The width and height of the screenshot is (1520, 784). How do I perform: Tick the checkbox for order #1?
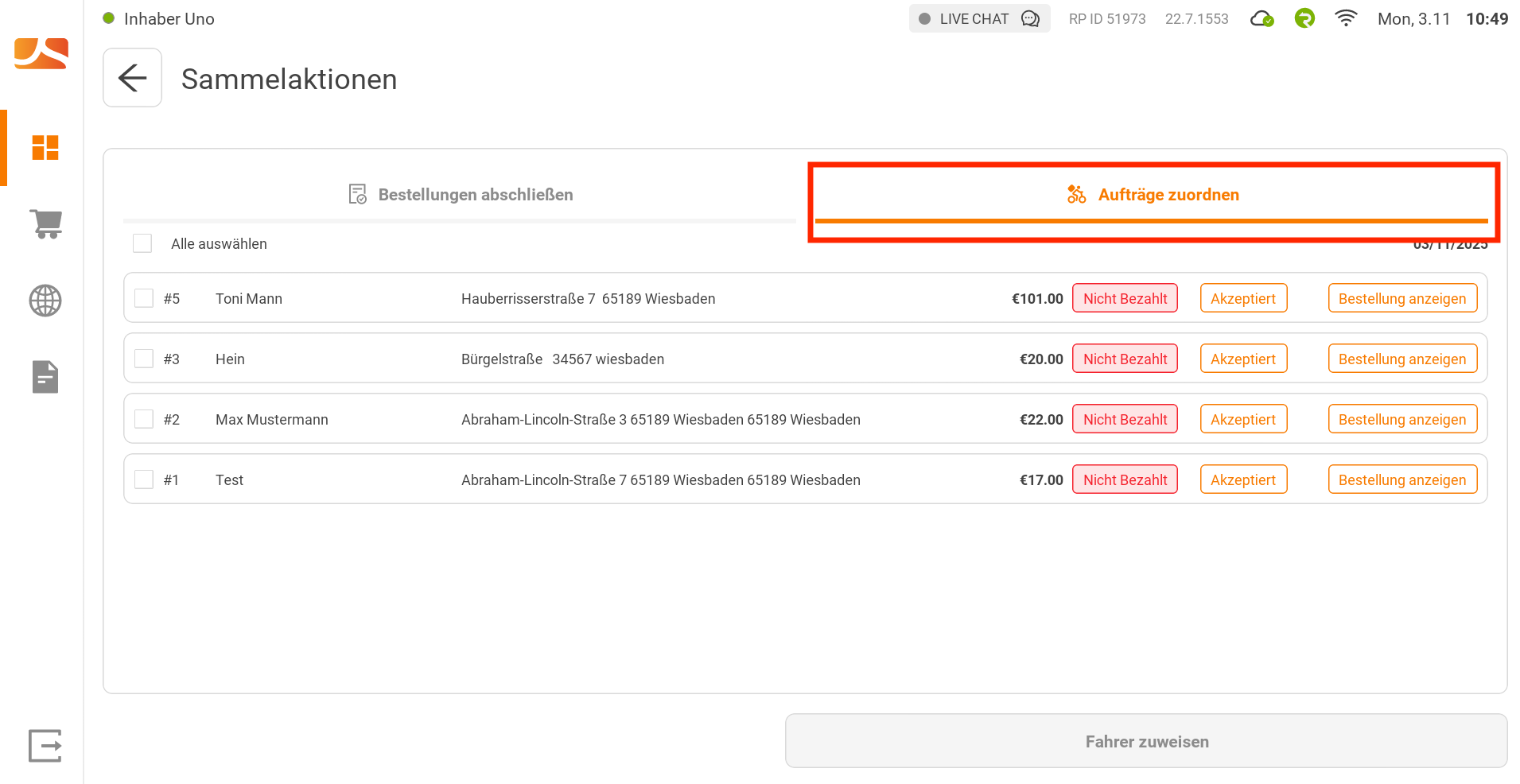tap(144, 479)
